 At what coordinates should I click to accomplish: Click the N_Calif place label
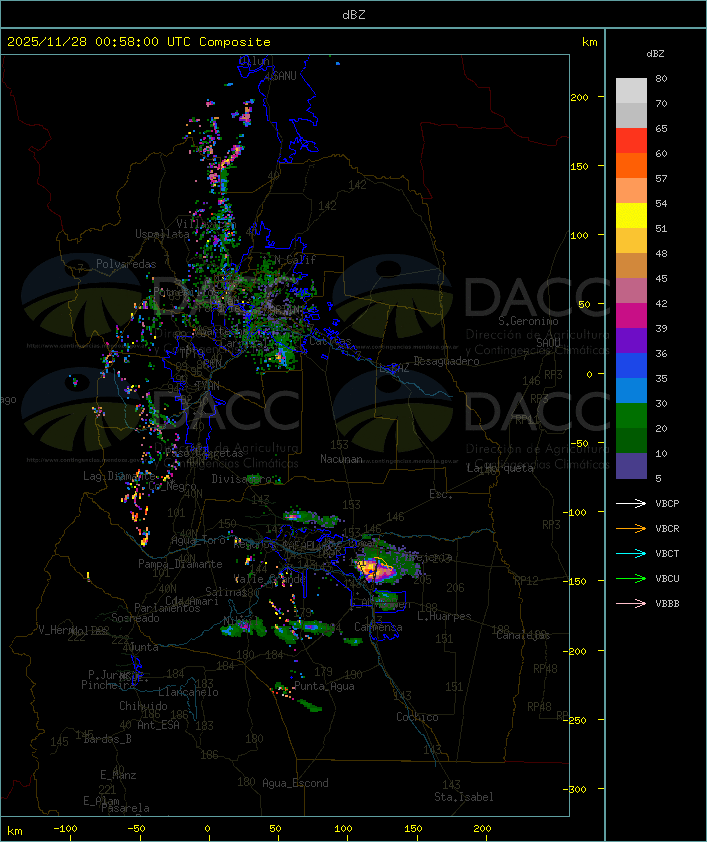click(295, 260)
